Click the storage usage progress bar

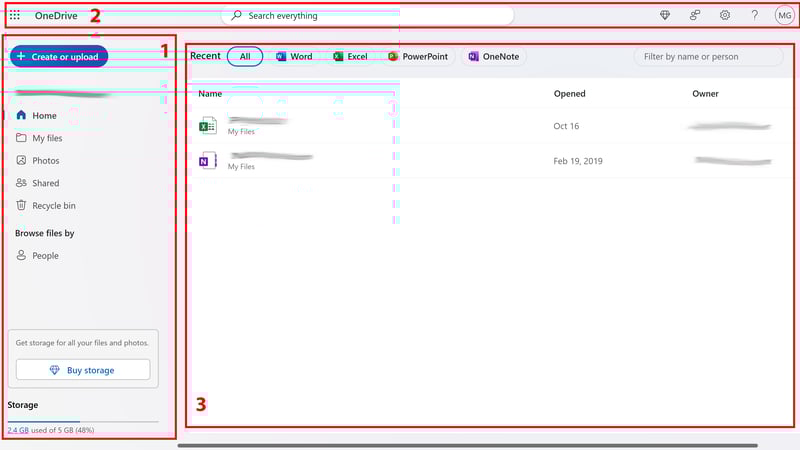click(83, 421)
